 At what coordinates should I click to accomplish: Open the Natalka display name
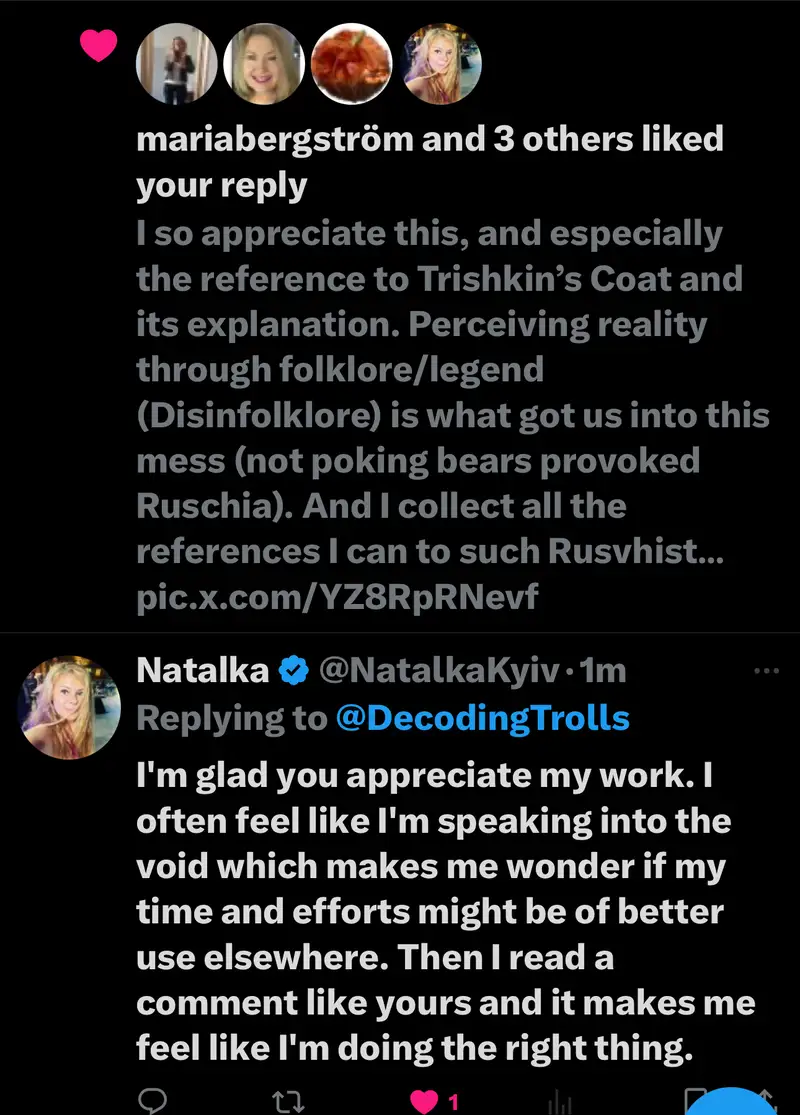[x=202, y=670]
